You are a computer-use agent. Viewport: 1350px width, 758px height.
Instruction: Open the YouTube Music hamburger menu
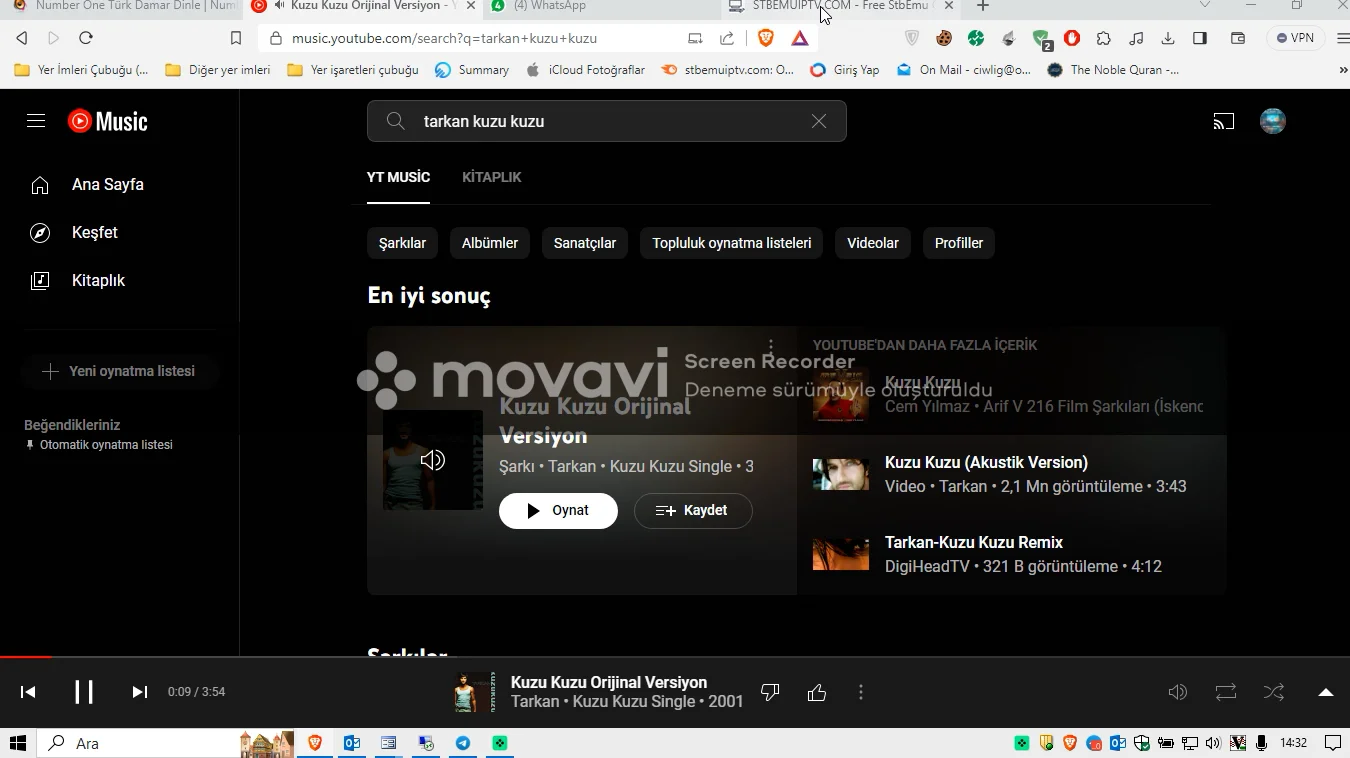tap(36, 121)
